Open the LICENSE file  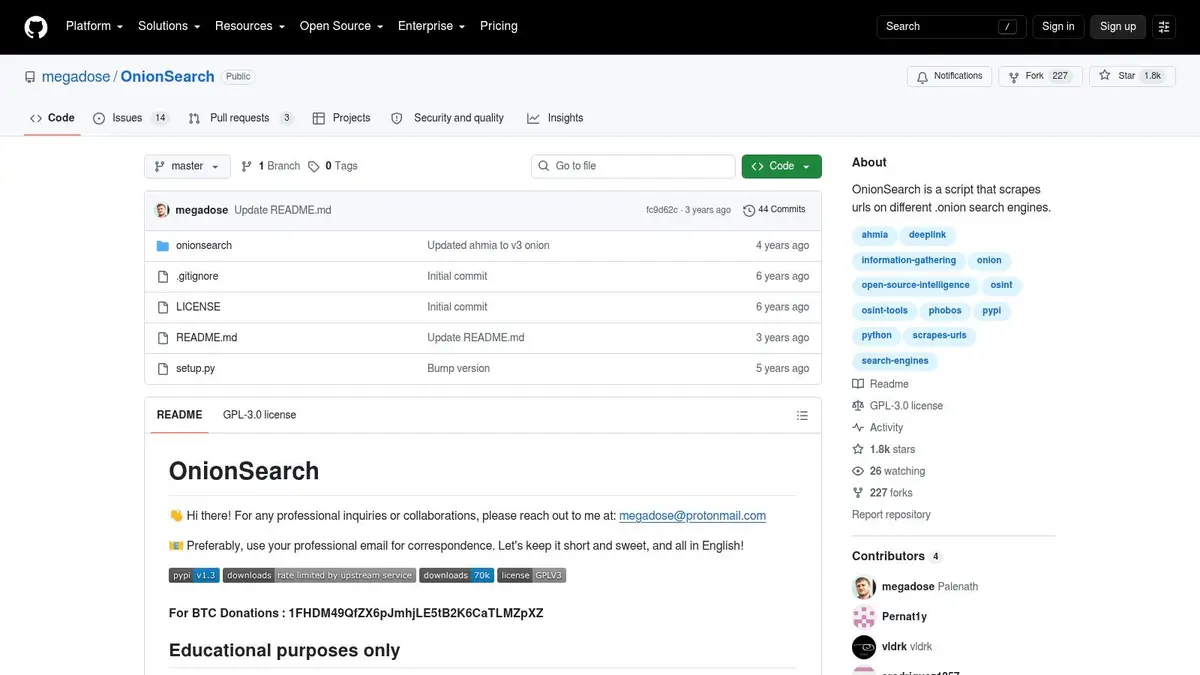click(x=198, y=307)
